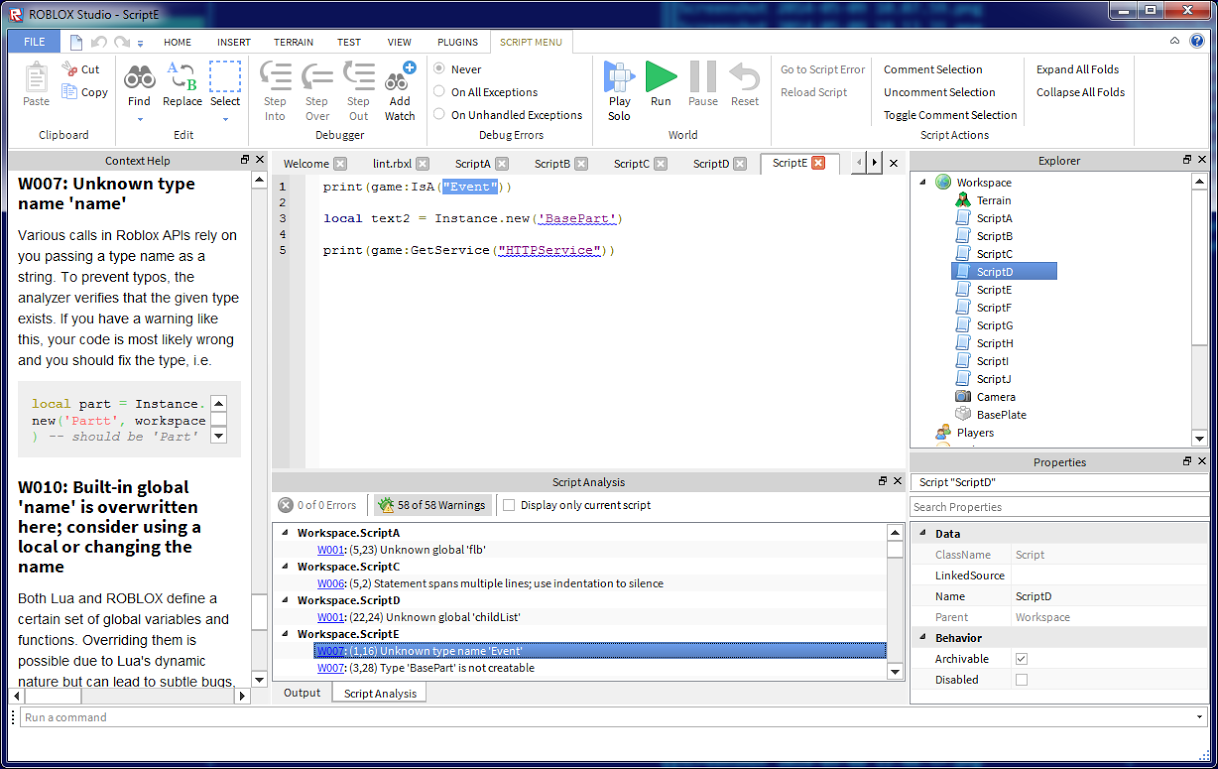The width and height of the screenshot is (1218, 769).
Task: Collapse the Data properties section
Action: point(922,534)
